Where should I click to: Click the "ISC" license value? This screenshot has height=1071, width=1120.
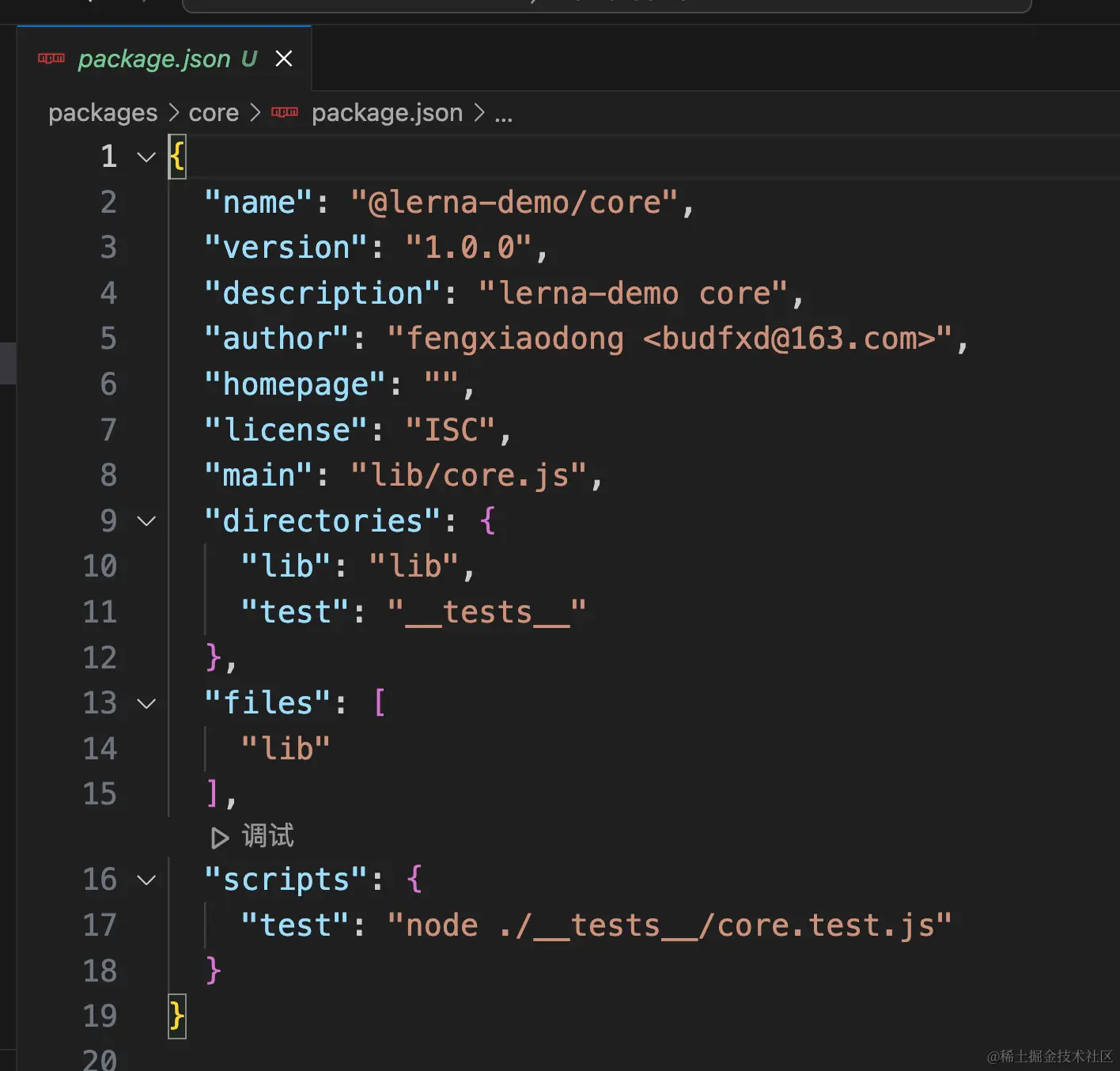pos(451,430)
